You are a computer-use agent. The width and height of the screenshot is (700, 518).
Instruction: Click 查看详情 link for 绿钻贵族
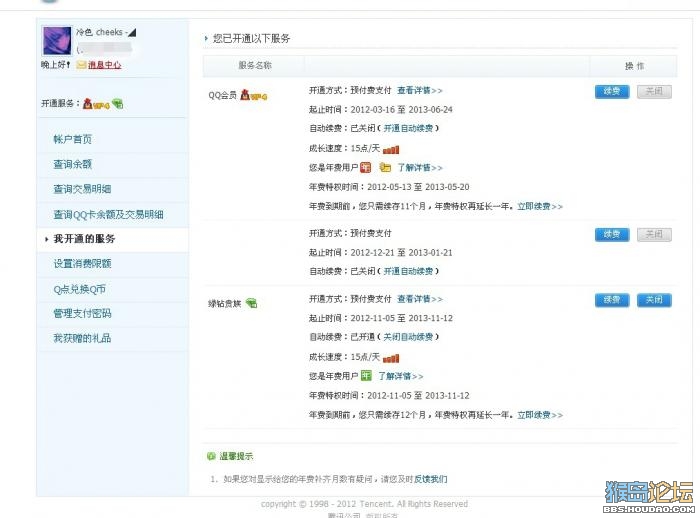click(x=420, y=299)
